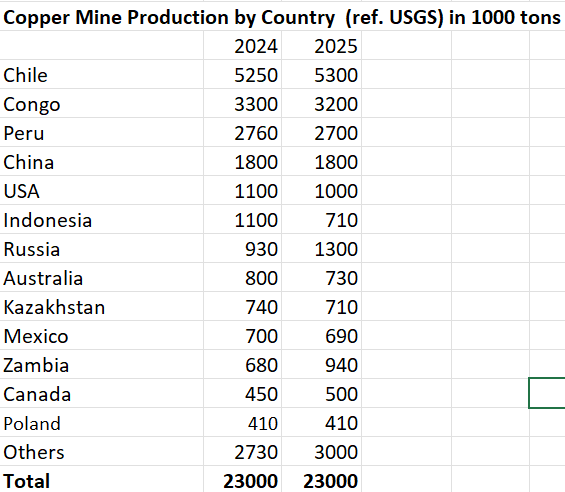Select Congo's 2025 value 3200
The height and width of the screenshot is (492, 565).
[x=321, y=104]
